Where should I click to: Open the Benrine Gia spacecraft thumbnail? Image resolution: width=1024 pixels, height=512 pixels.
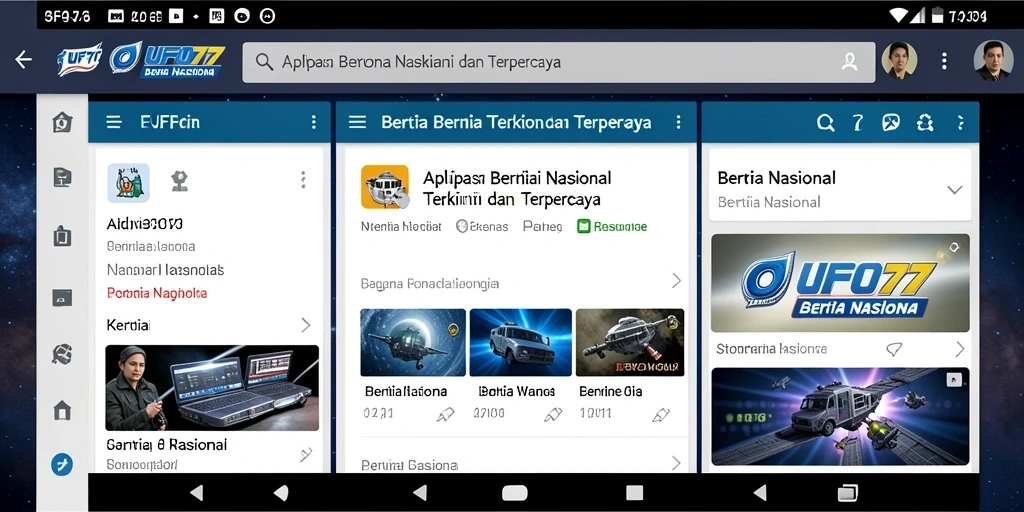[x=630, y=342]
